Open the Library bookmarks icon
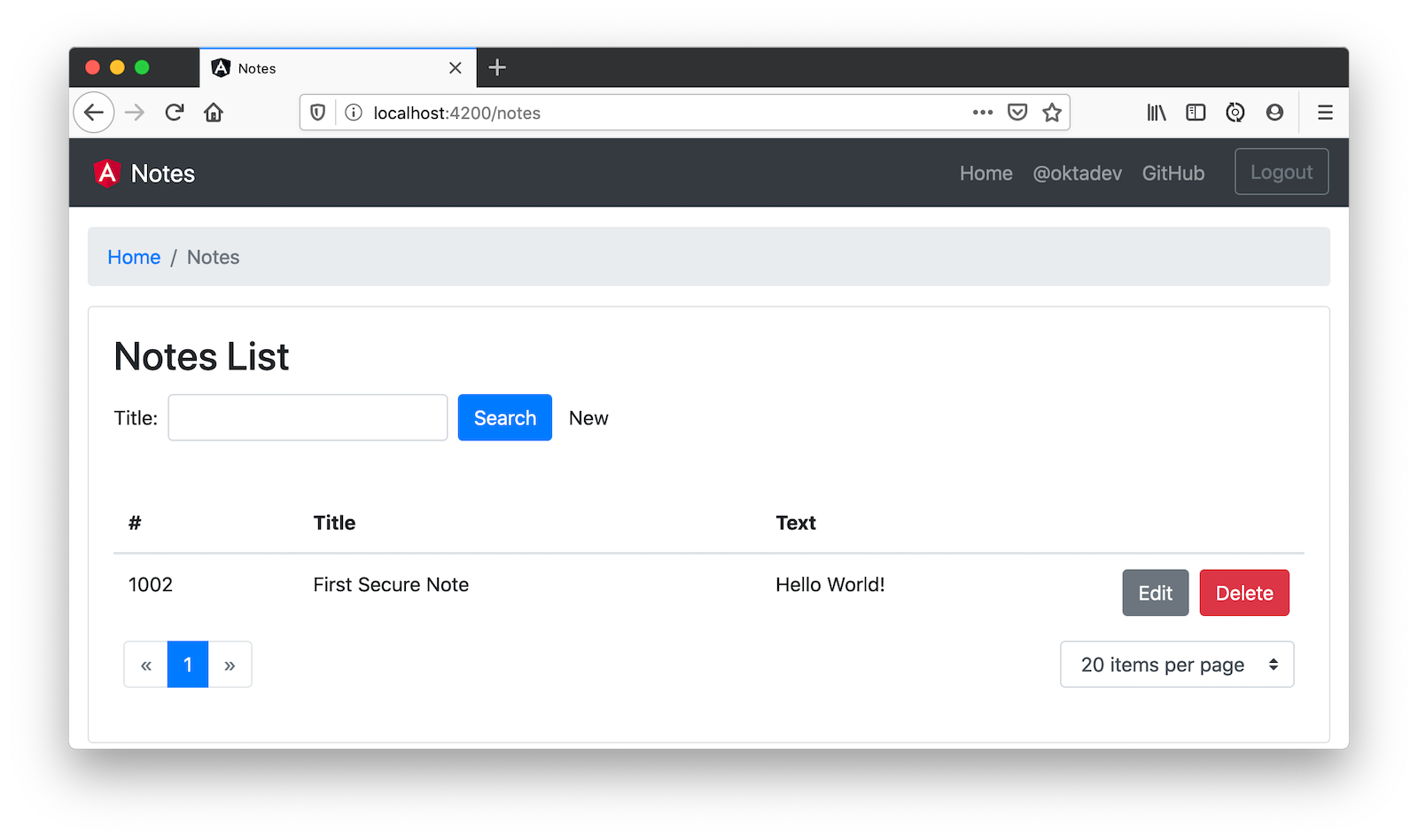1418x840 pixels. pos(1157,113)
